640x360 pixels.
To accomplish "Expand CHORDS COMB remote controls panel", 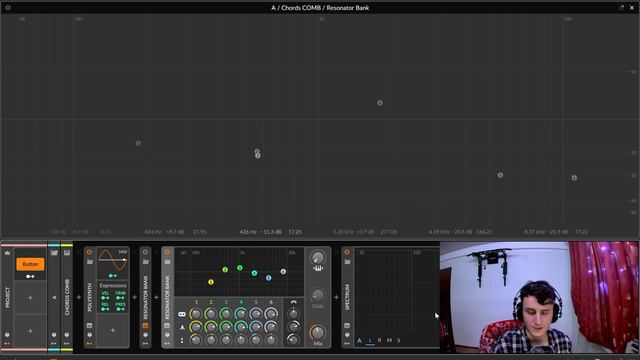I will tap(67, 335).
